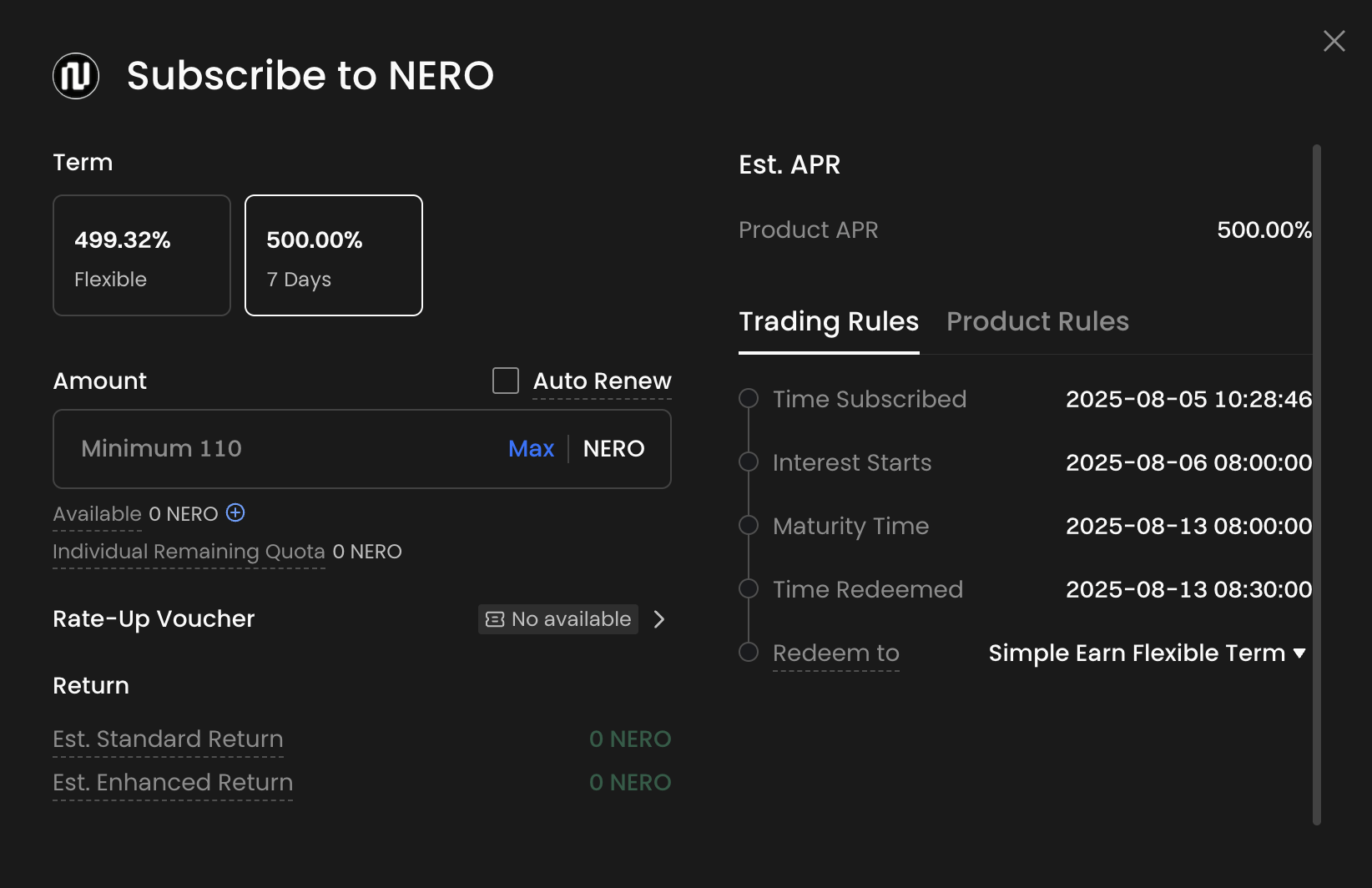Switch to the Trading Rules tab
Image resolution: width=1372 pixels, height=888 pixels.
[x=829, y=321]
